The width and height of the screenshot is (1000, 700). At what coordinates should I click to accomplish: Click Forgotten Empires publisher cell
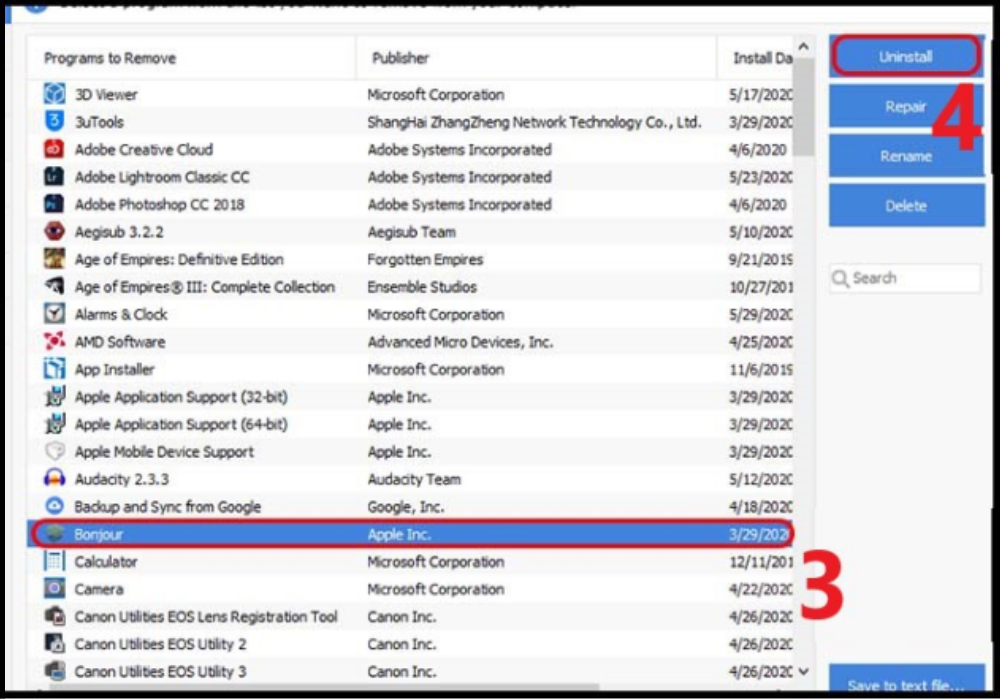coord(425,259)
